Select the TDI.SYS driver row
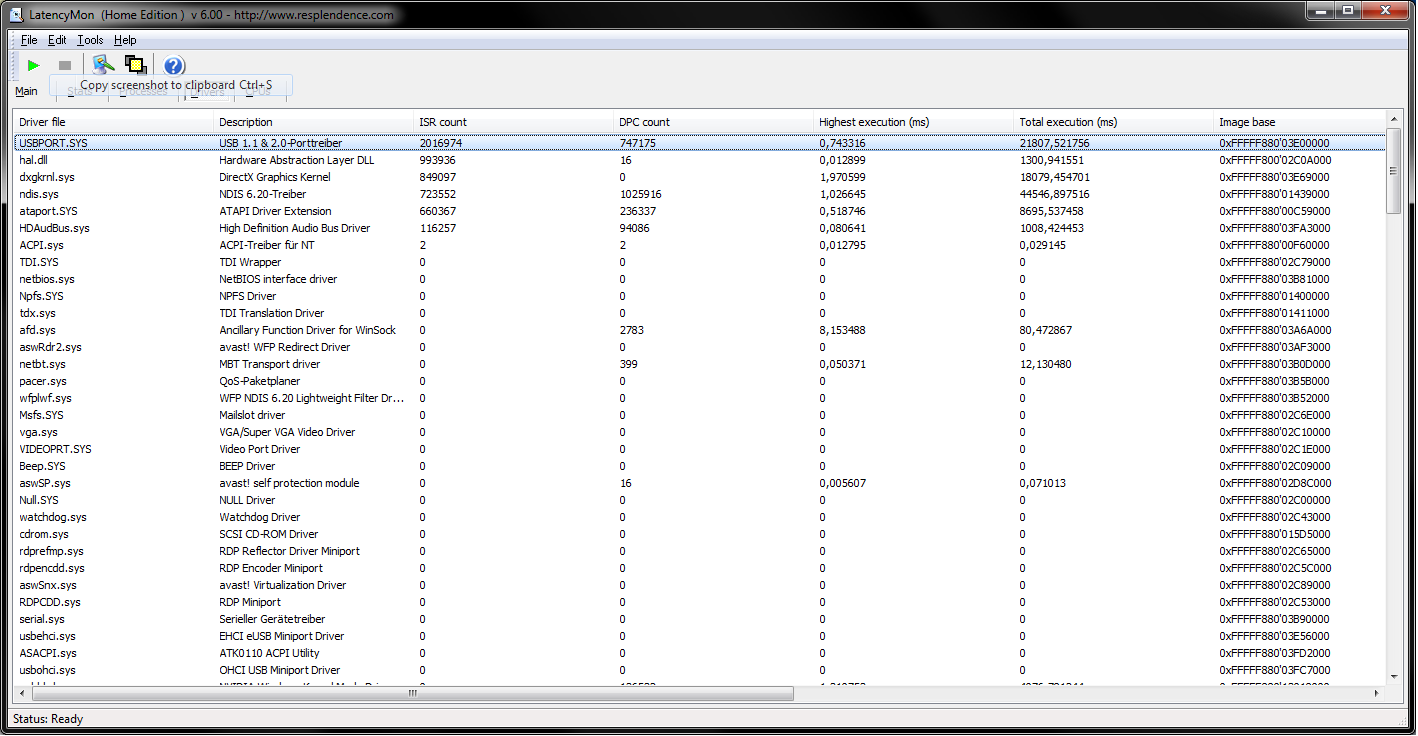 (700, 262)
